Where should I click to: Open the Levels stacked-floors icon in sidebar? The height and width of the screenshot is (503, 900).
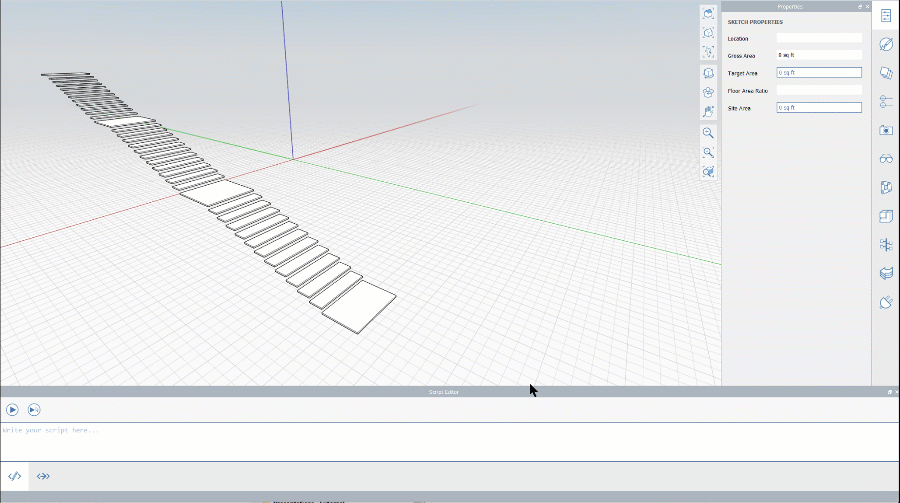pos(886,273)
